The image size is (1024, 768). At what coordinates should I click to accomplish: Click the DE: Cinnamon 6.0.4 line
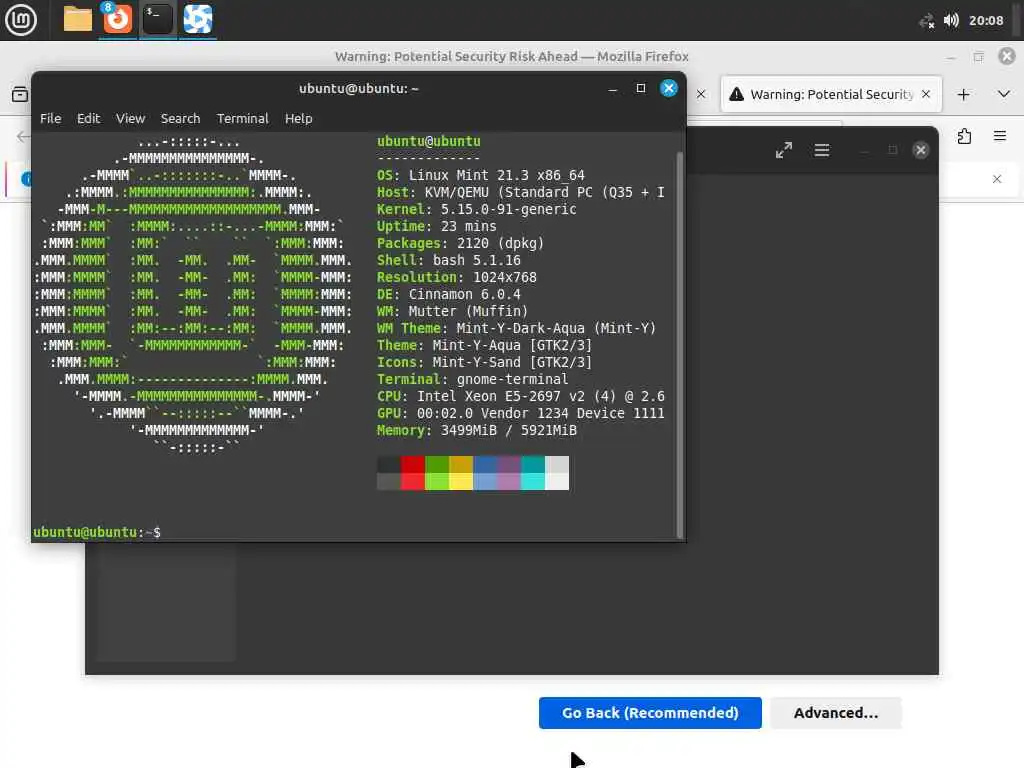(449, 294)
